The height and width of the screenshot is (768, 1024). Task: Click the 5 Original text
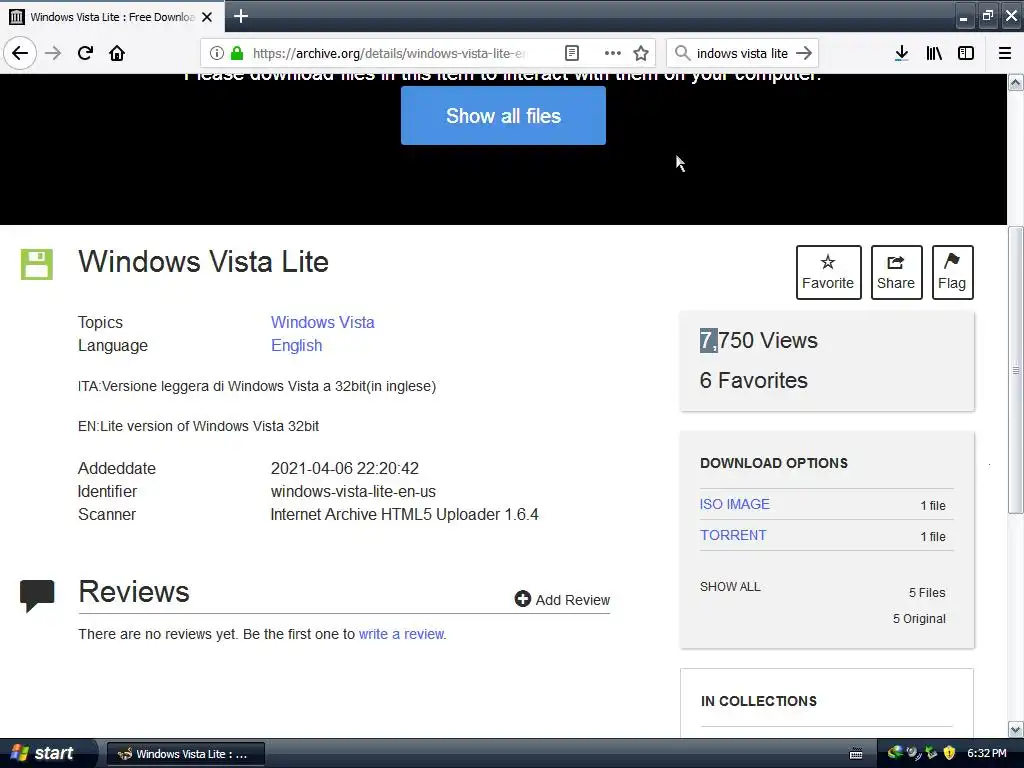pos(919,618)
